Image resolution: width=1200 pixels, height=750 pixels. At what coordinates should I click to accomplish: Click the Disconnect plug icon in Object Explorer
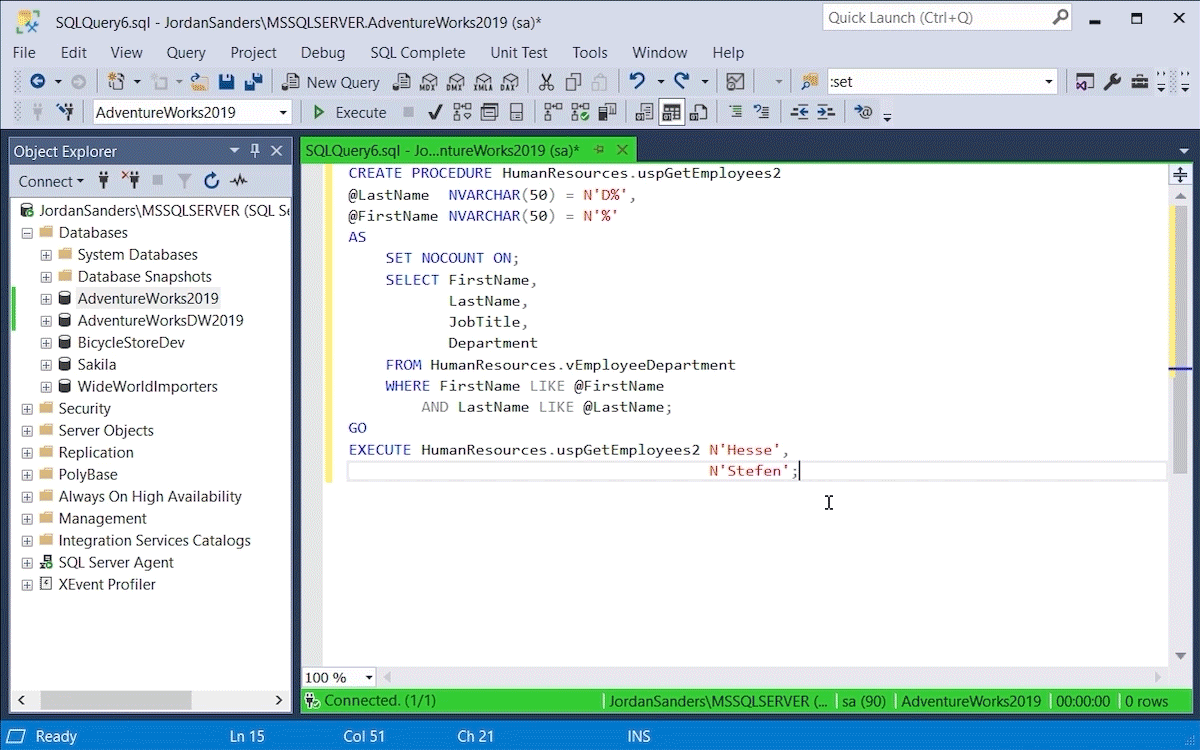click(131, 181)
